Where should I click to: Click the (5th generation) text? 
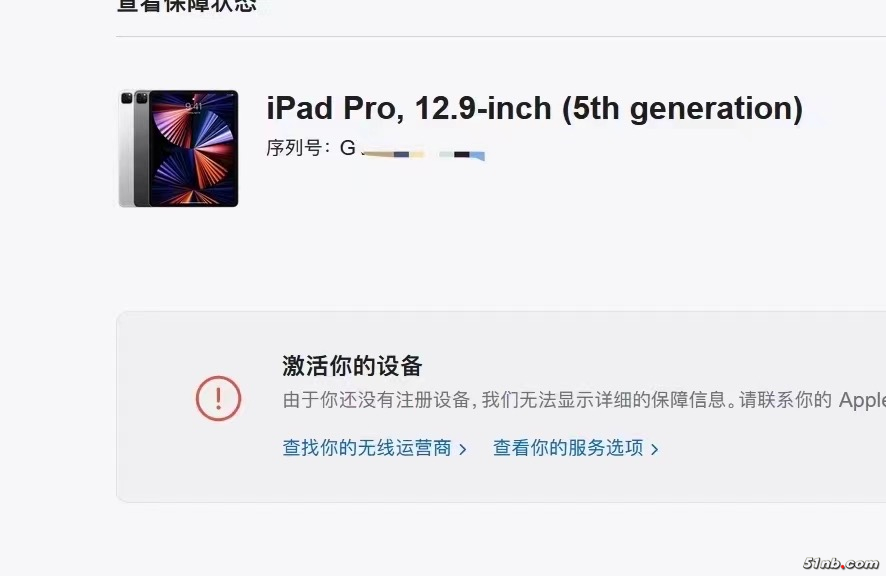click(682, 108)
